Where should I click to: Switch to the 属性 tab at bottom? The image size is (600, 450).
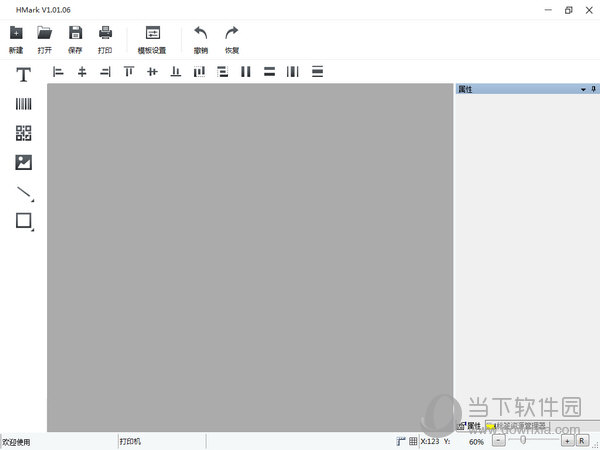pos(470,426)
